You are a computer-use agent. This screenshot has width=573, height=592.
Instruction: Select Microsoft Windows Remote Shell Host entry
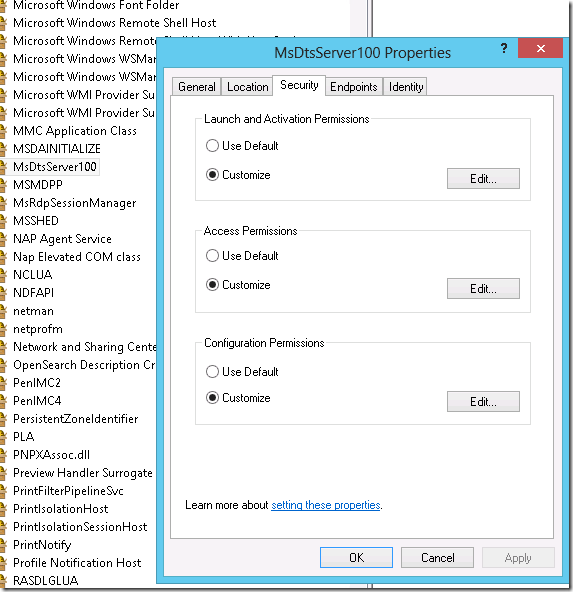pyautogui.click(x=115, y=23)
